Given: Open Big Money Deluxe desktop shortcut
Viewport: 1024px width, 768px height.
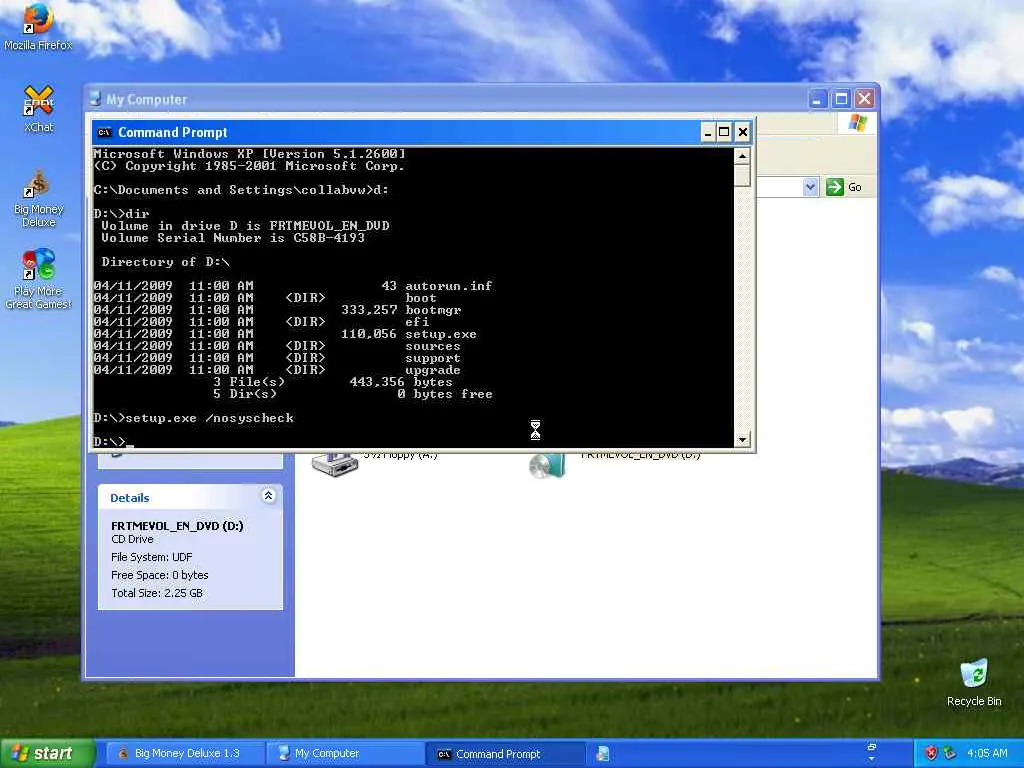Looking at the screenshot, I should [39, 199].
